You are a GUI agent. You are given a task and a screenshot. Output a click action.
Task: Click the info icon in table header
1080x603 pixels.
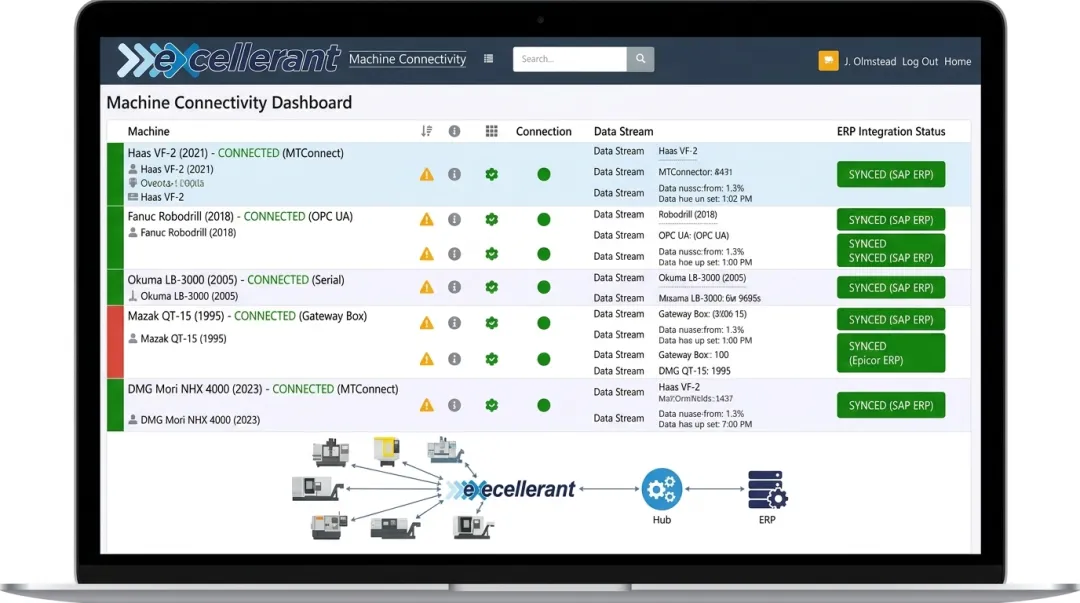[x=455, y=131]
